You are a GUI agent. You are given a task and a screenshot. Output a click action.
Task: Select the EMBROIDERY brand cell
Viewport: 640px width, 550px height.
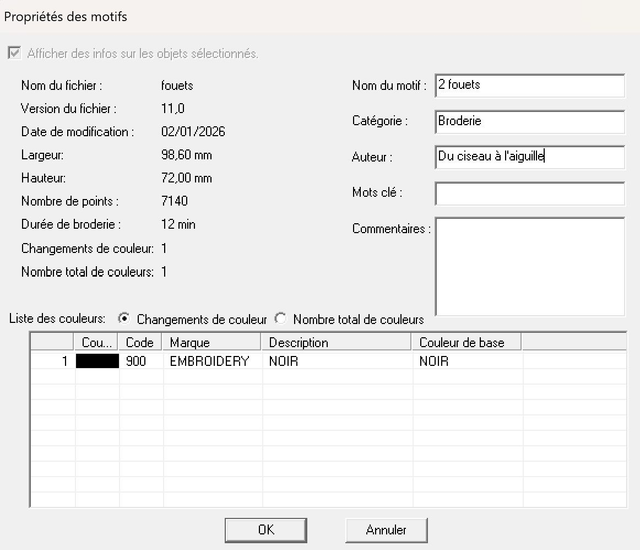tap(210, 361)
